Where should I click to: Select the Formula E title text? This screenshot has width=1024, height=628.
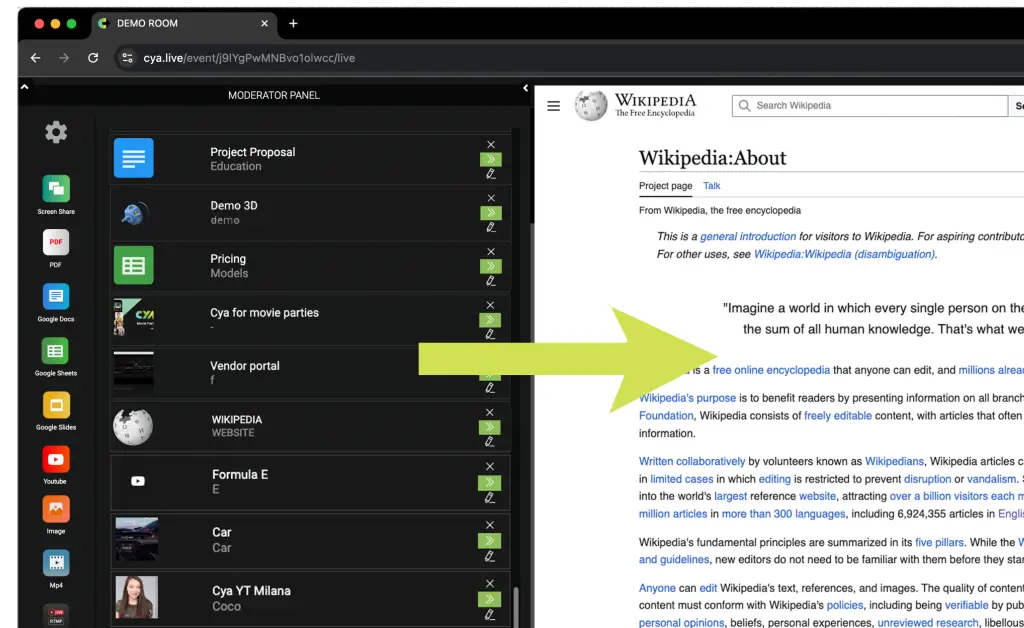click(240, 475)
